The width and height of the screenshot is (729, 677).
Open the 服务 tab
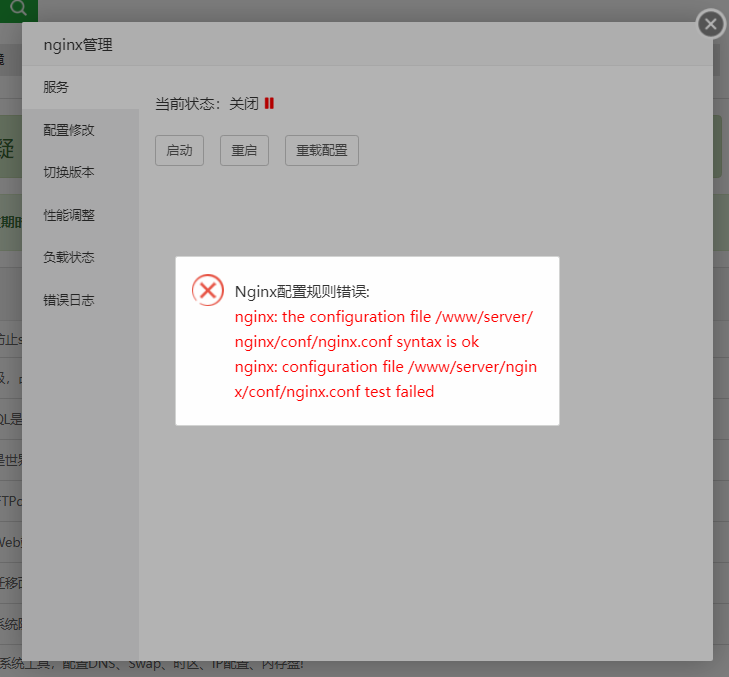(80, 87)
